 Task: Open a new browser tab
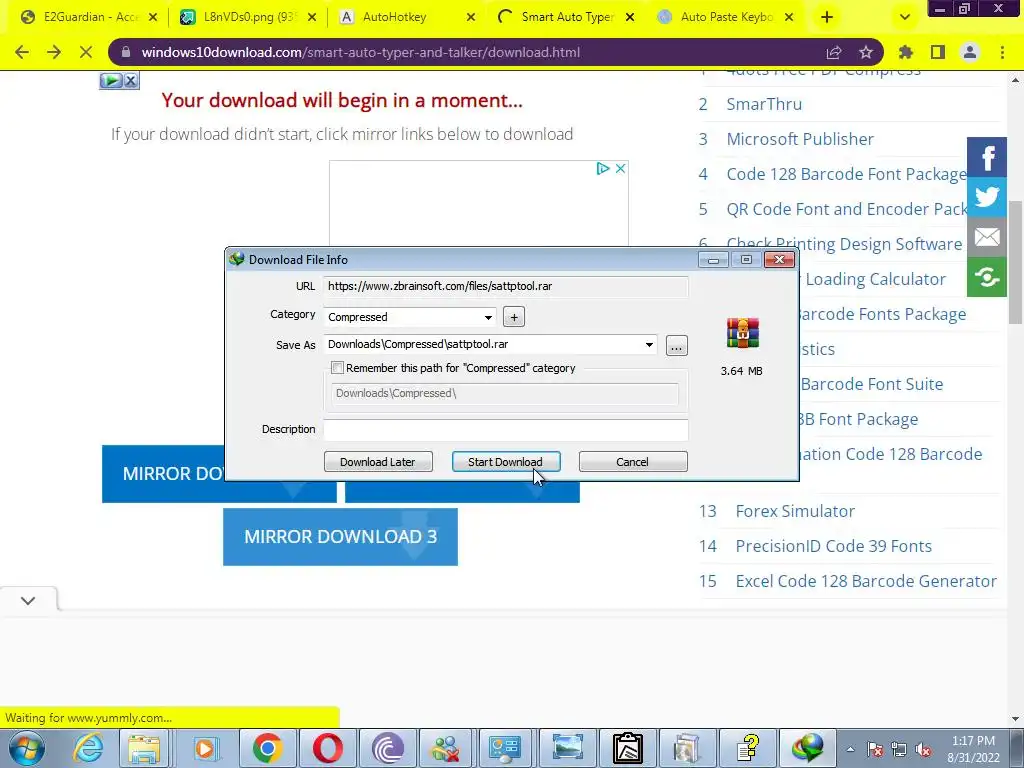827,17
